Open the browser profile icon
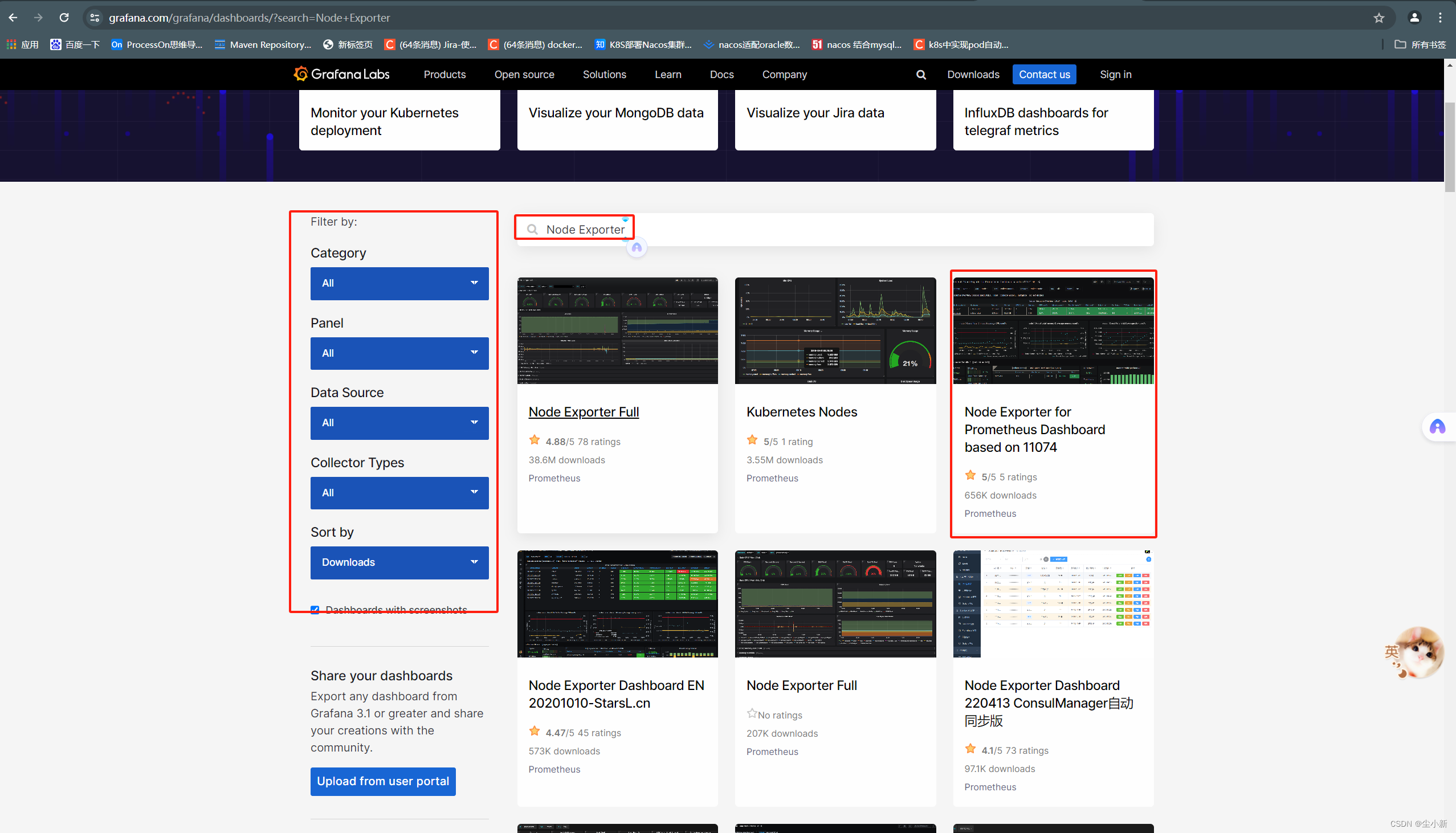 (x=1414, y=18)
